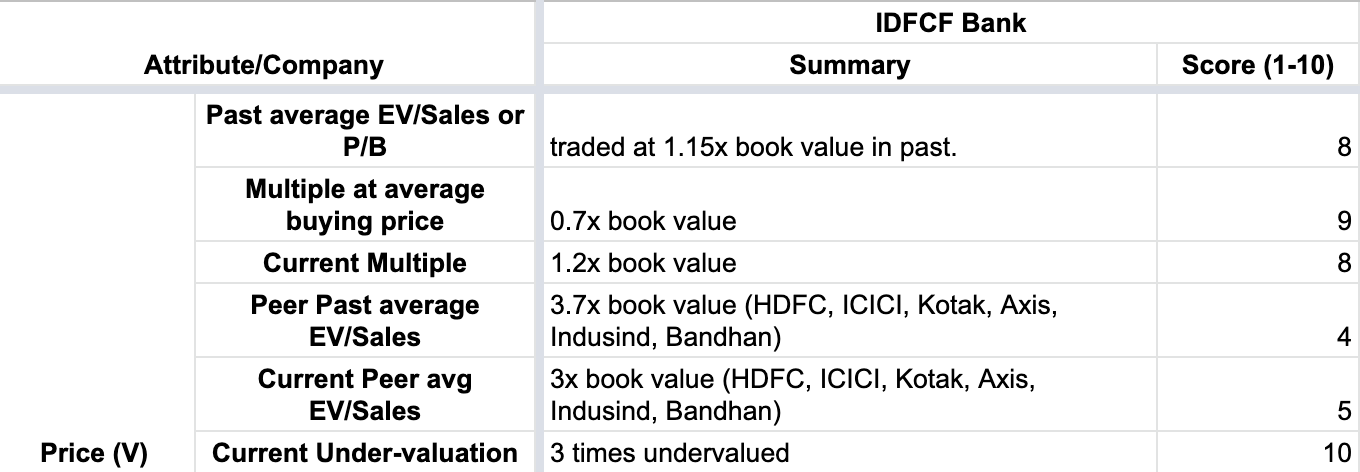The width and height of the screenshot is (1360, 472).
Task: Select the Score (1-10) column header
Action: coord(1257,66)
